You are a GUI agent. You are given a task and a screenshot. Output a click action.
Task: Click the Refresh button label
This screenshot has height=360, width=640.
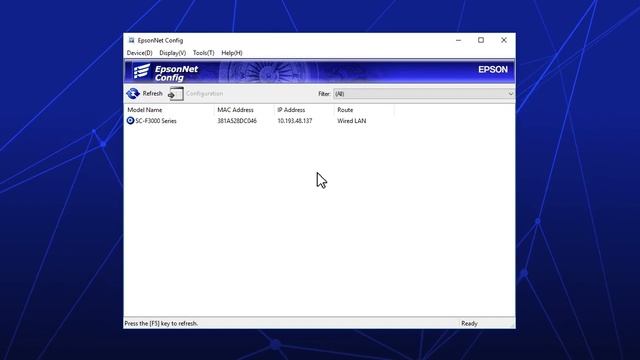(153, 93)
